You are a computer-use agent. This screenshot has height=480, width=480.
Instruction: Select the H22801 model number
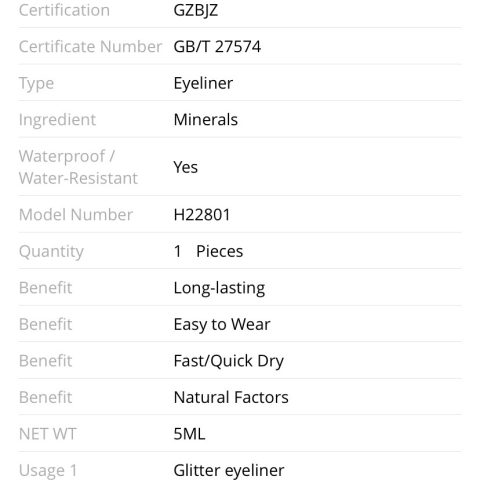tap(202, 215)
